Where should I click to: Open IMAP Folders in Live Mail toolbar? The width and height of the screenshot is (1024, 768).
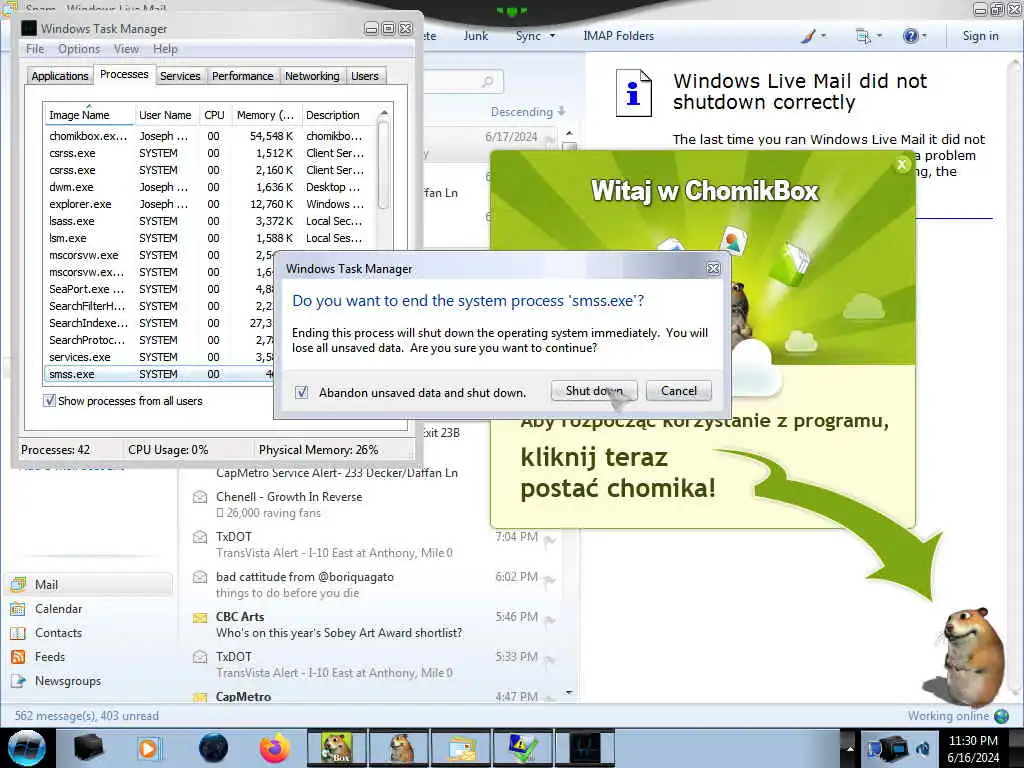click(x=618, y=36)
